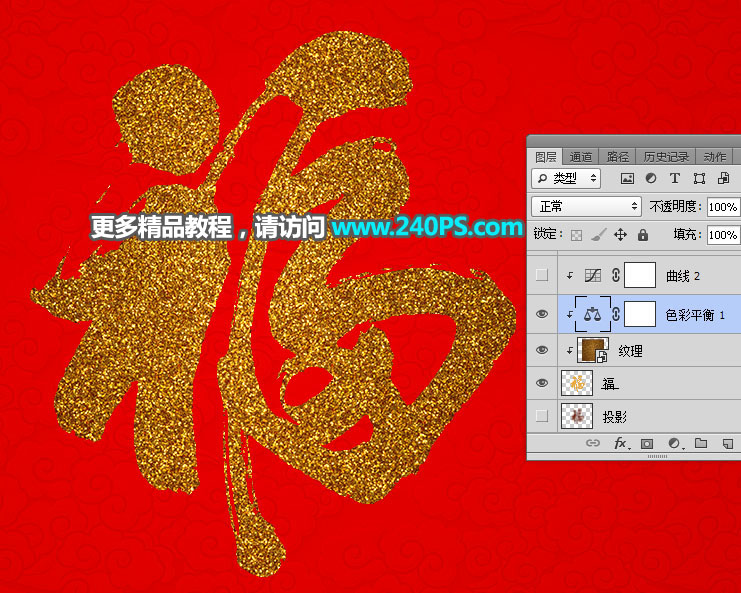The width and height of the screenshot is (741, 593).
Task: Toggle lock image pixels brush icon
Action: tap(599, 235)
